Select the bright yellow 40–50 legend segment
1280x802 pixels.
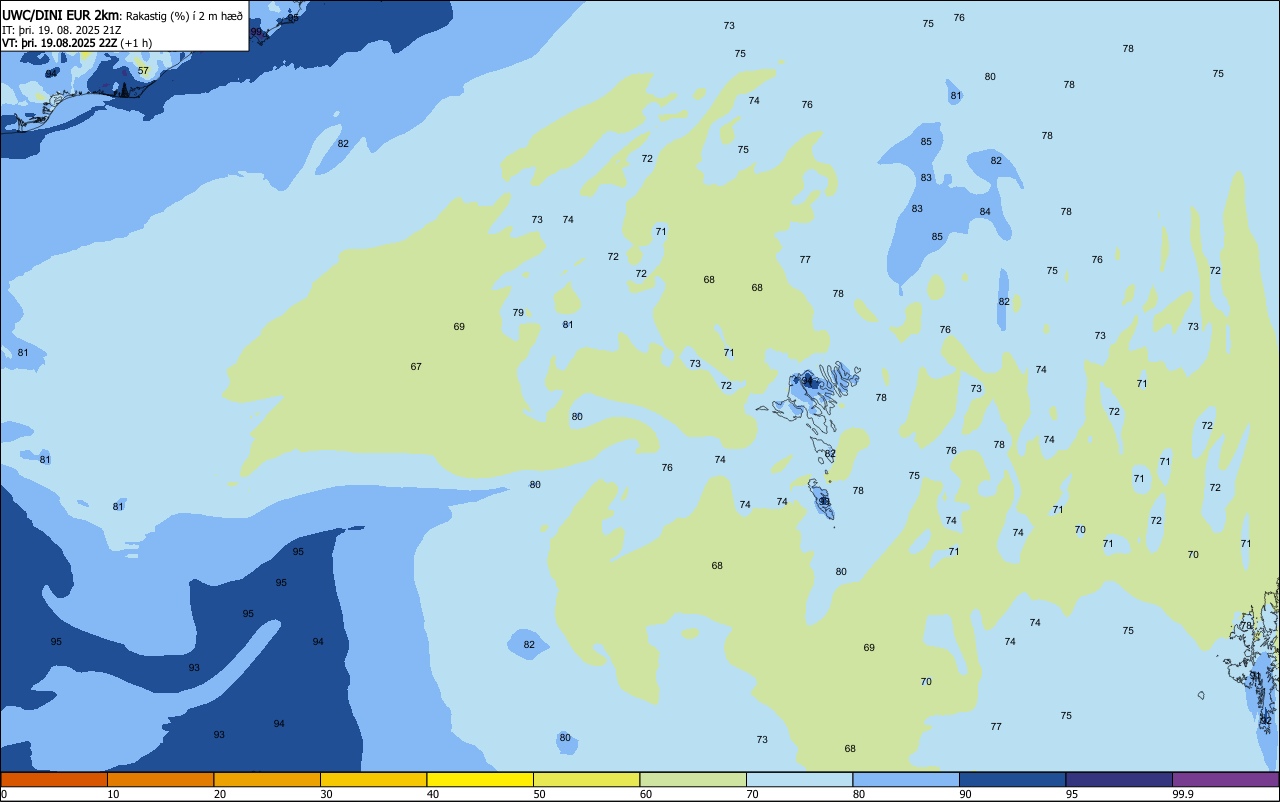[480, 779]
